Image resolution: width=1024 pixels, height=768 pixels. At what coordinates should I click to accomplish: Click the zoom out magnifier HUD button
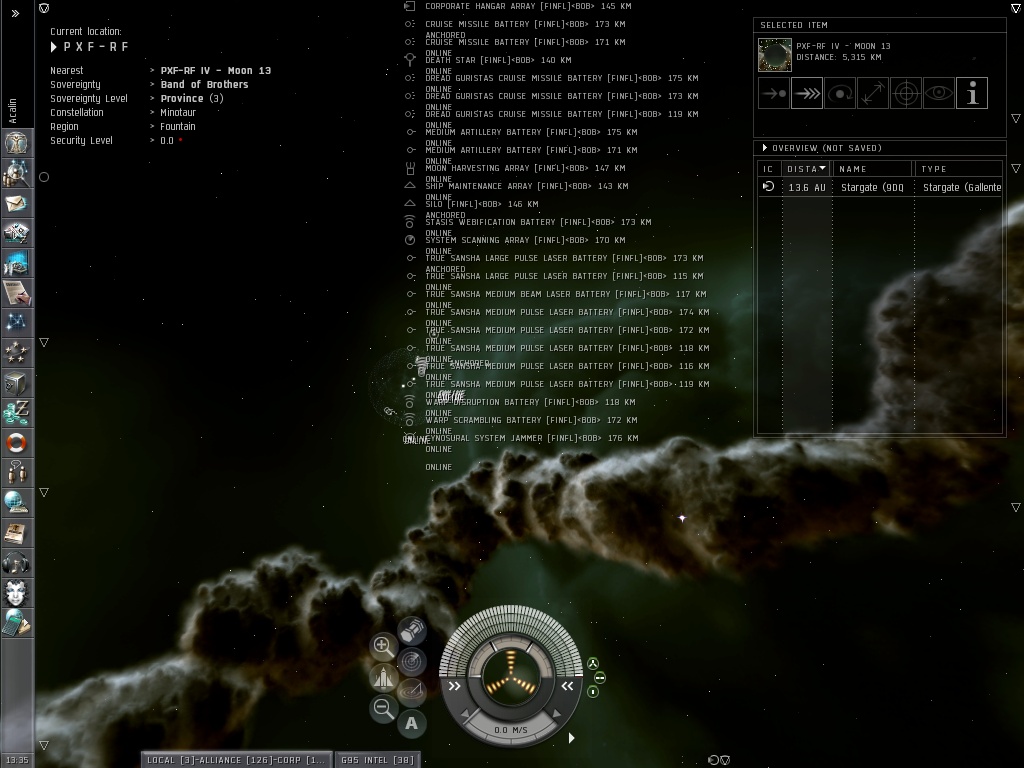pos(383,708)
